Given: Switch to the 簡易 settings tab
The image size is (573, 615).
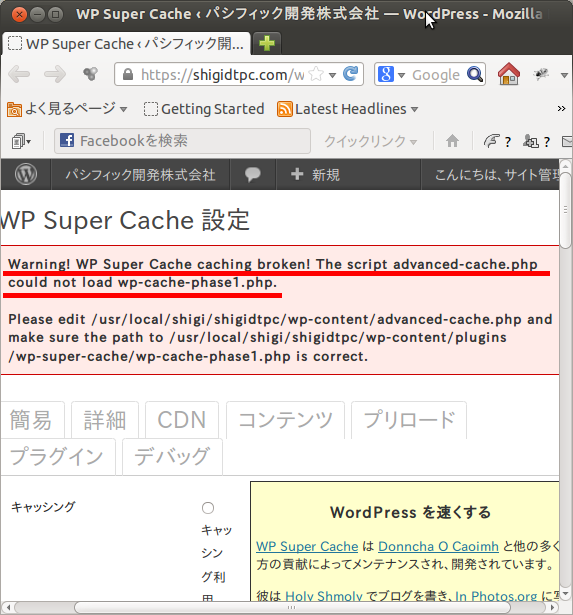Looking at the screenshot, I should point(31,420).
